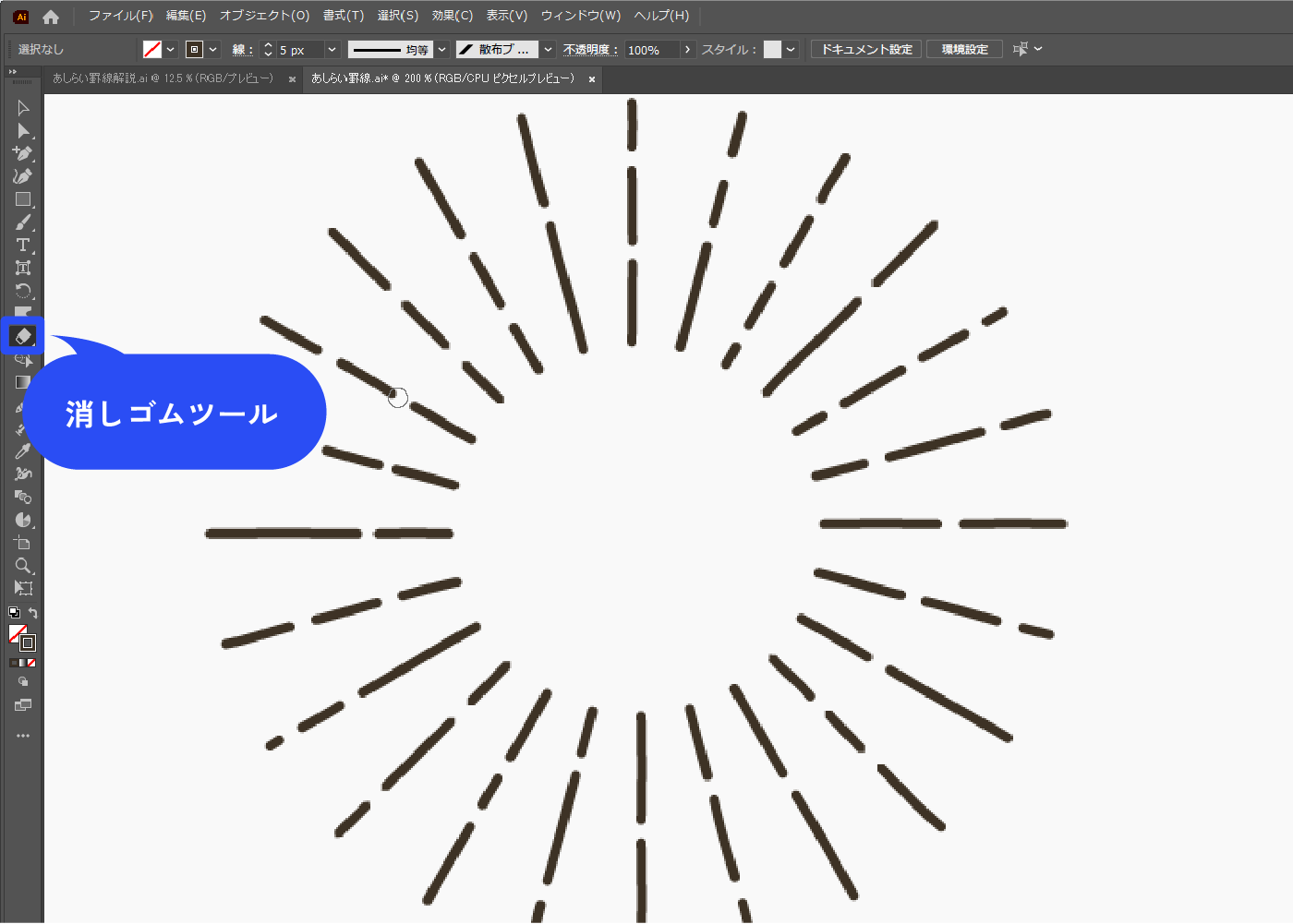Viewport: 1293px width, 924px height.
Task: Choose the Zoom magnifier tool
Action: pos(23,566)
